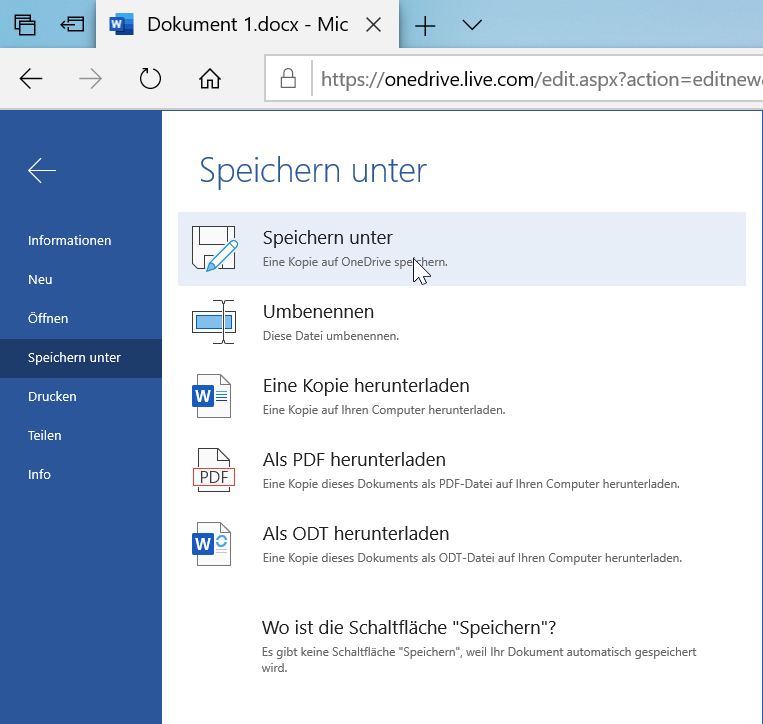763x724 pixels.
Task: Open the Info sidebar entry
Action: coord(39,475)
